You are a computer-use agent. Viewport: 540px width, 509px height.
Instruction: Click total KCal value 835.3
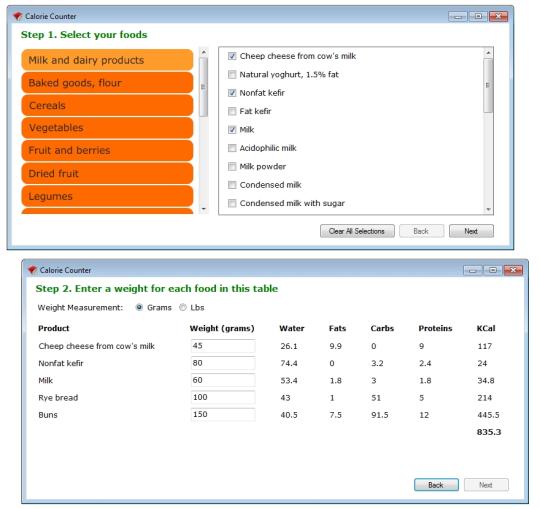489,432
